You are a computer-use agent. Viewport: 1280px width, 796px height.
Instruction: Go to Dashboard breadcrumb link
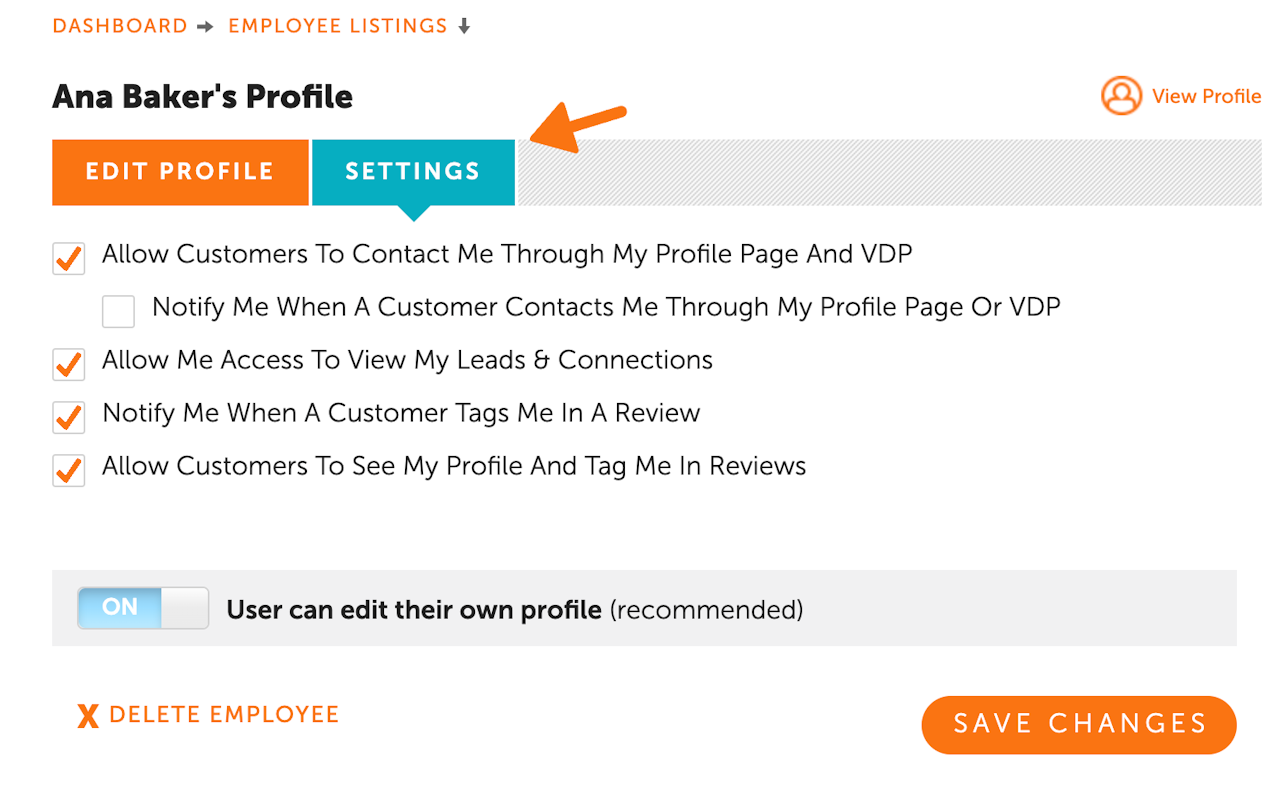pos(120,27)
